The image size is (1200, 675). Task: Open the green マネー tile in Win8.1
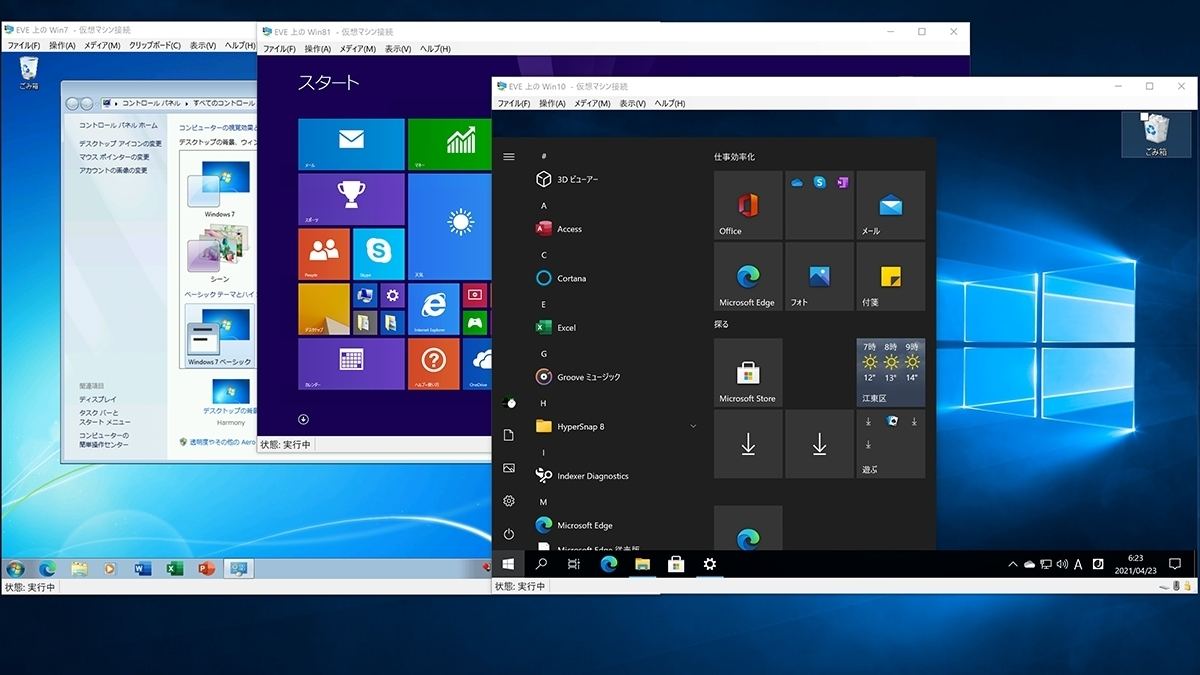(x=450, y=144)
